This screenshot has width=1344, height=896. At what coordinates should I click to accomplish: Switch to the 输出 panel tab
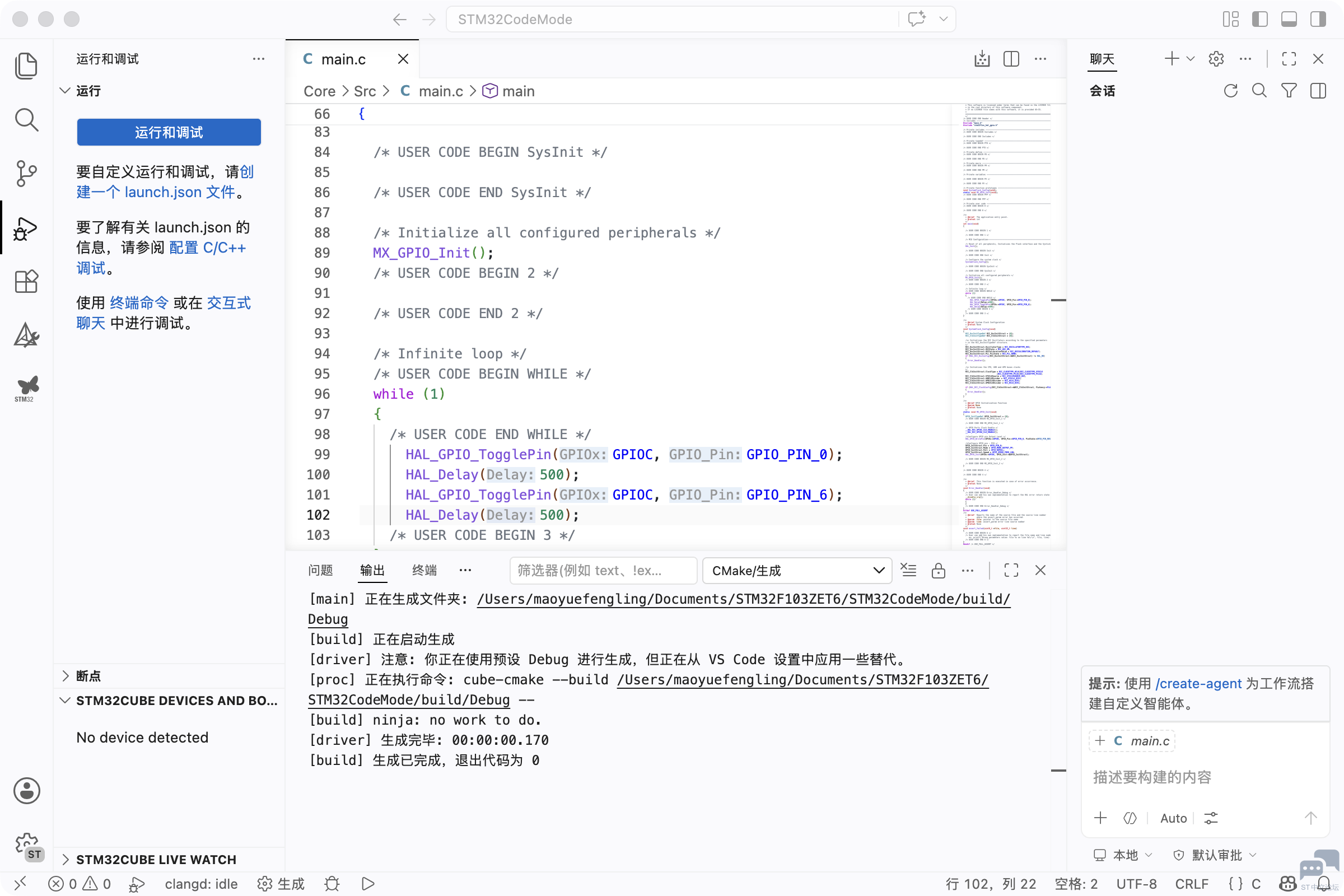(x=372, y=570)
